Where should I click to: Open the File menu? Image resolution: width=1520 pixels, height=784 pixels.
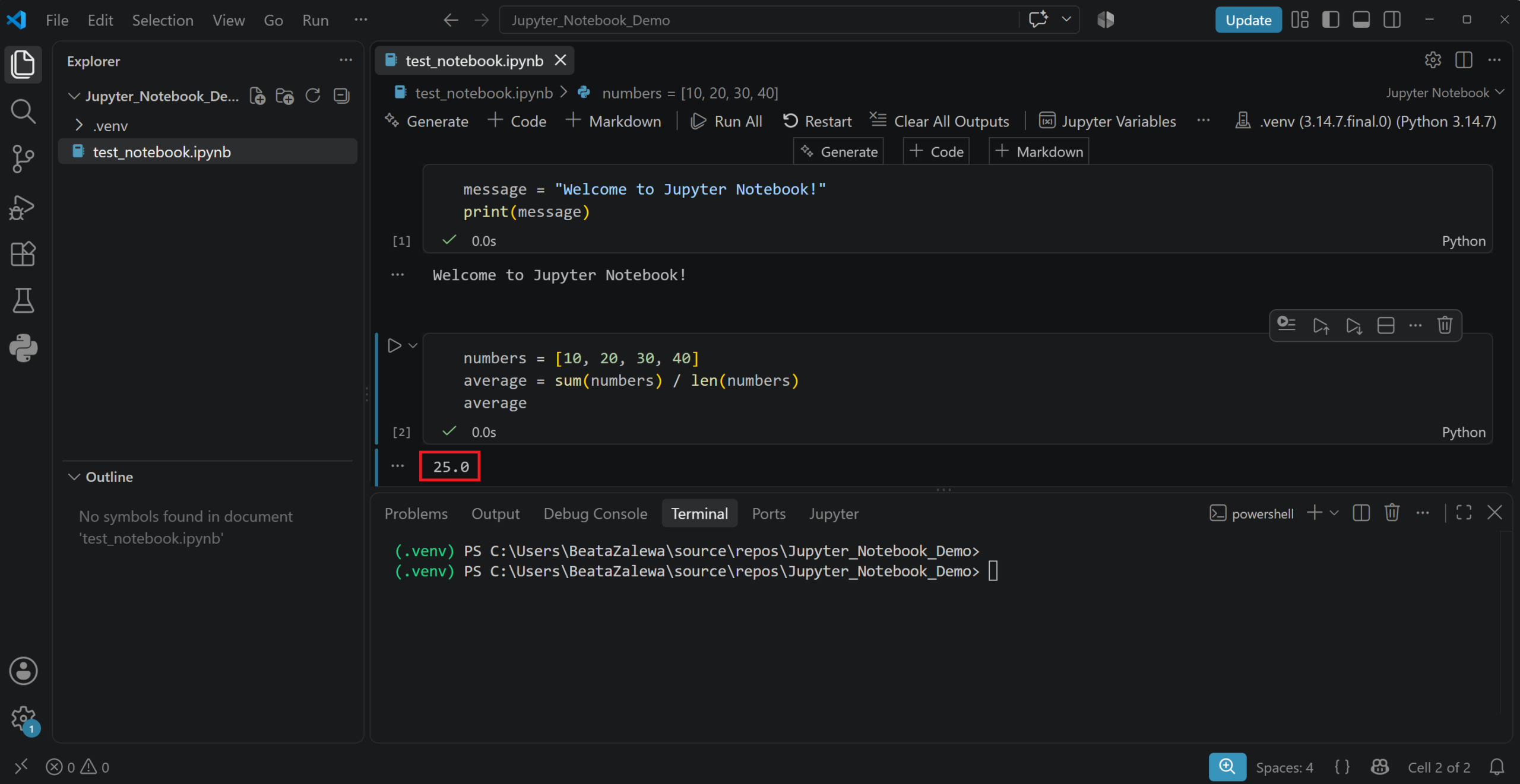(57, 20)
